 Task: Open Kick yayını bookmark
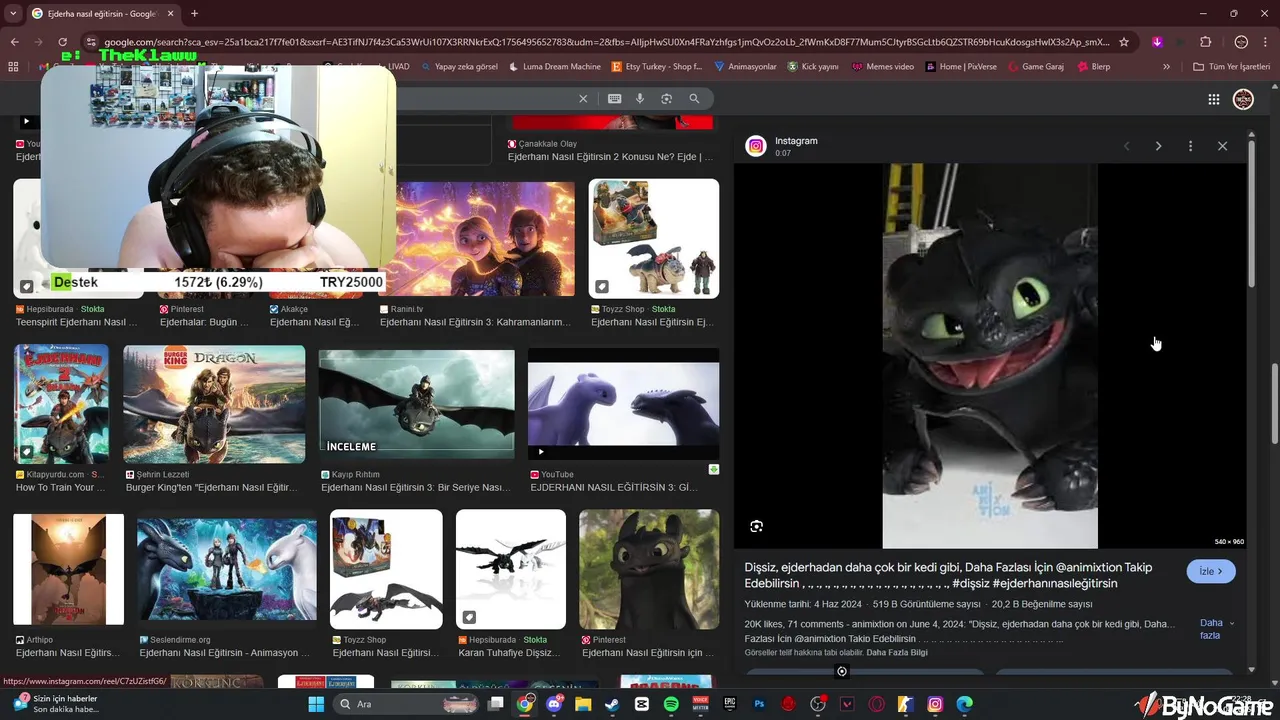(x=813, y=67)
